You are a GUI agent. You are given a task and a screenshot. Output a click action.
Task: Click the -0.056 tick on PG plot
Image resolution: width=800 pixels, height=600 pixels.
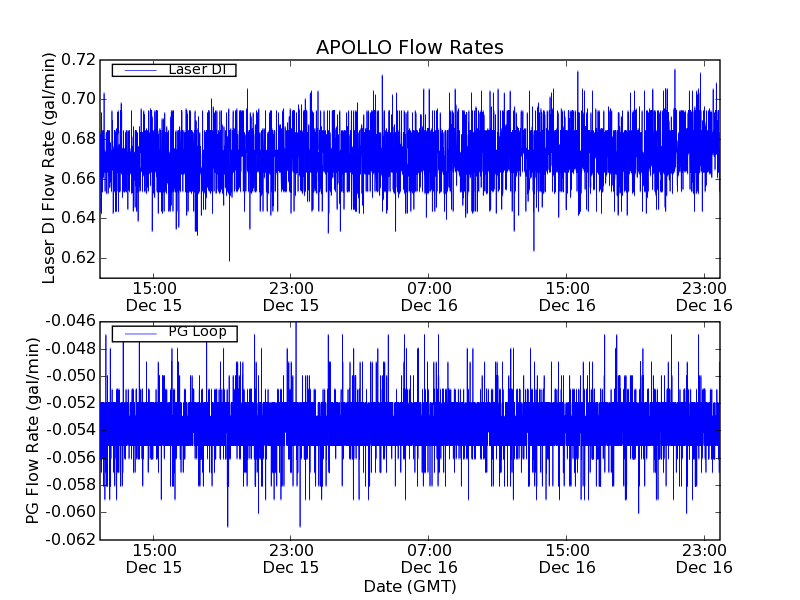(x=70, y=458)
